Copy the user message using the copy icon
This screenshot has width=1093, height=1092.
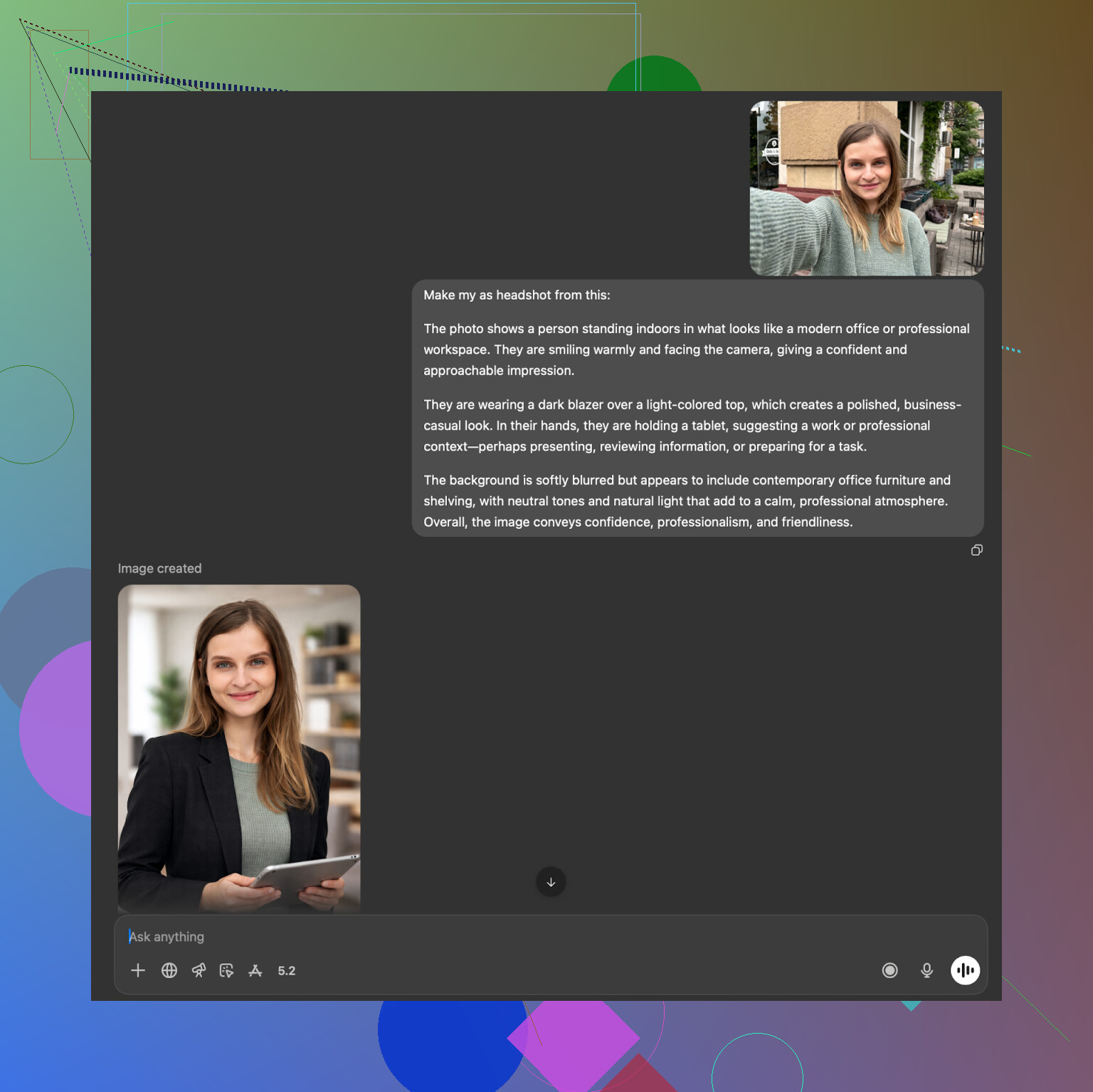pos(977,550)
